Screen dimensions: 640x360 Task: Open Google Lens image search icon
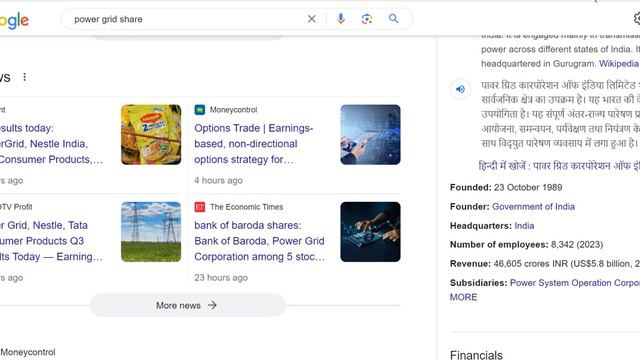(367, 19)
